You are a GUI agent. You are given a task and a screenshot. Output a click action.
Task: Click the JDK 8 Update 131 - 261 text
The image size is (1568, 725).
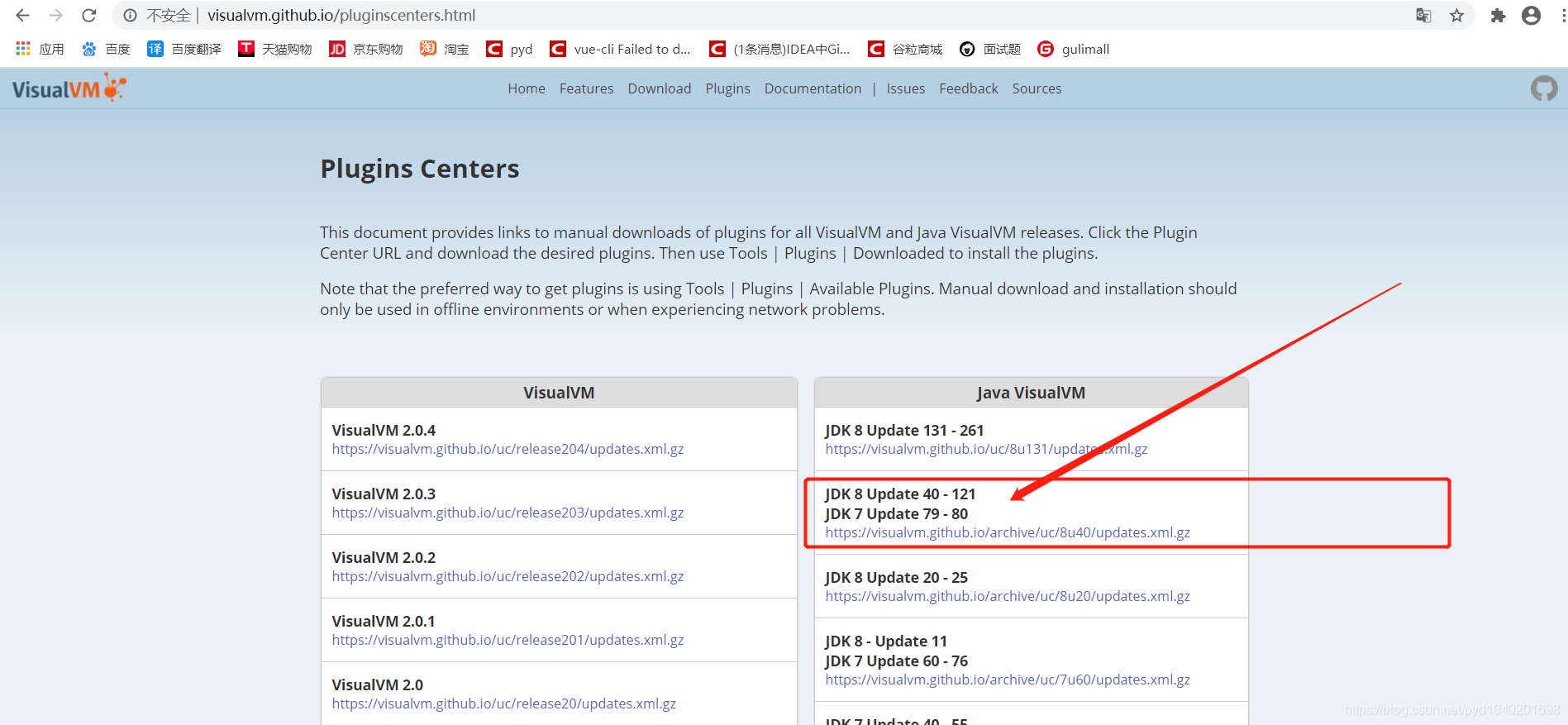[904, 430]
